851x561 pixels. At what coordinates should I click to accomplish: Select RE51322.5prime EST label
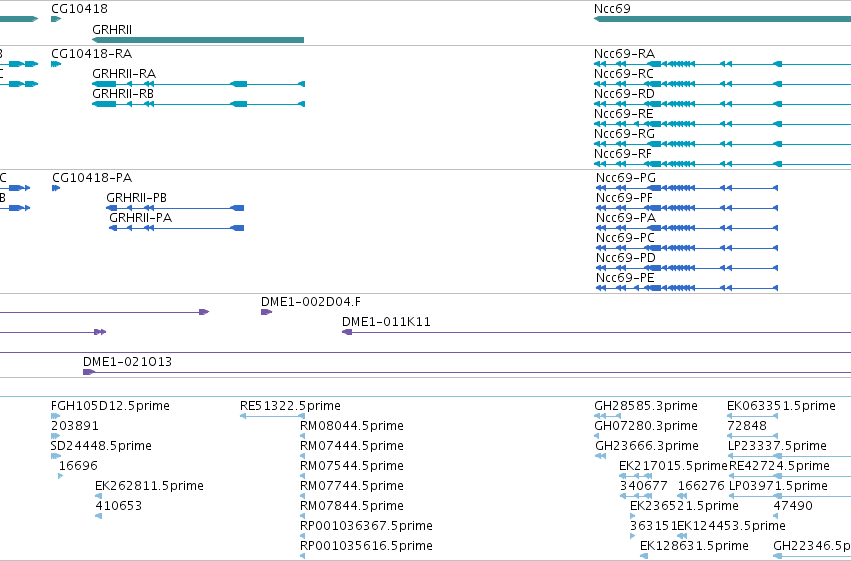click(290, 406)
